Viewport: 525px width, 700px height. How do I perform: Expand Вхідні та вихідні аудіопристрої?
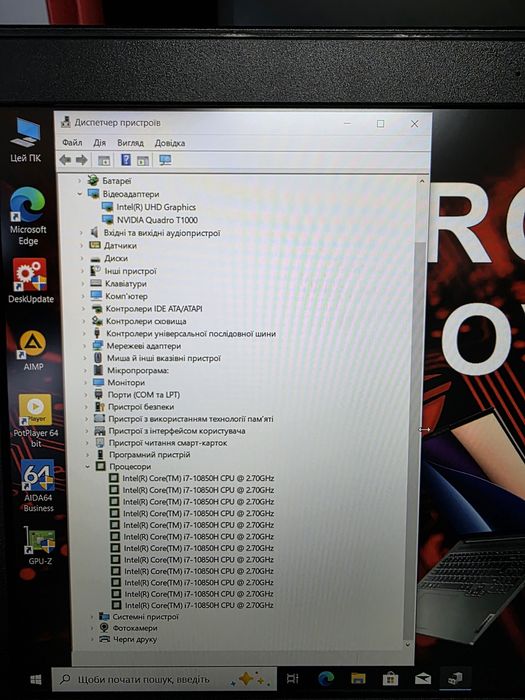click(81, 233)
